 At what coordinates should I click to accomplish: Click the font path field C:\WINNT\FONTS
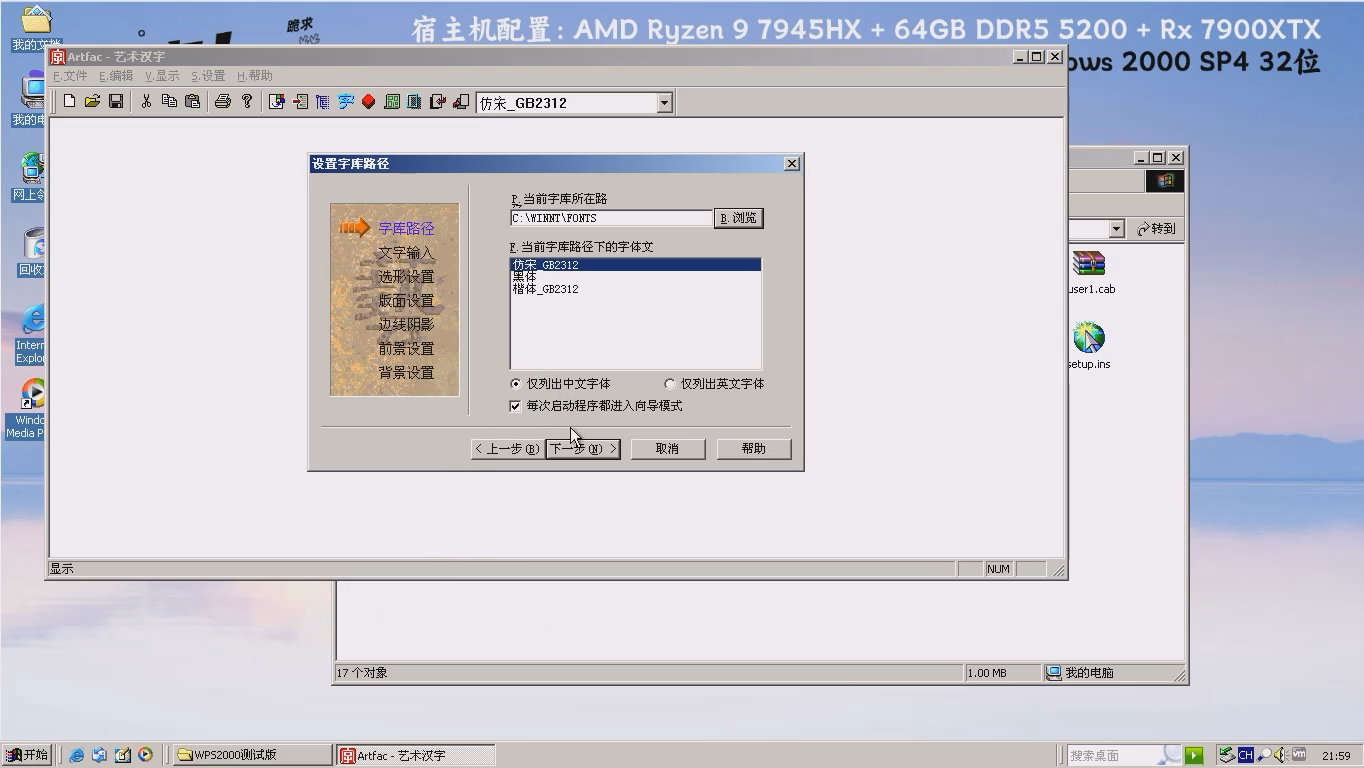[x=611, y=218]
